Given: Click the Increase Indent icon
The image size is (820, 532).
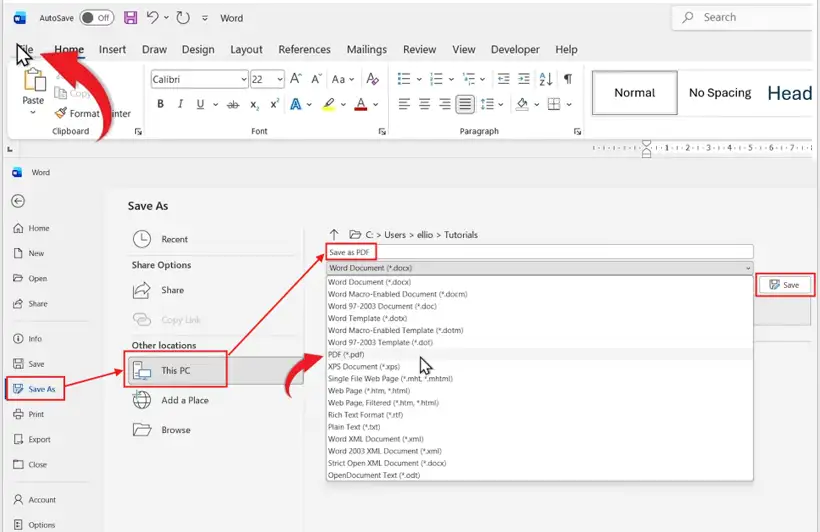Looking at the screenshot, I should pyautogui.click(x=523, y=78).
